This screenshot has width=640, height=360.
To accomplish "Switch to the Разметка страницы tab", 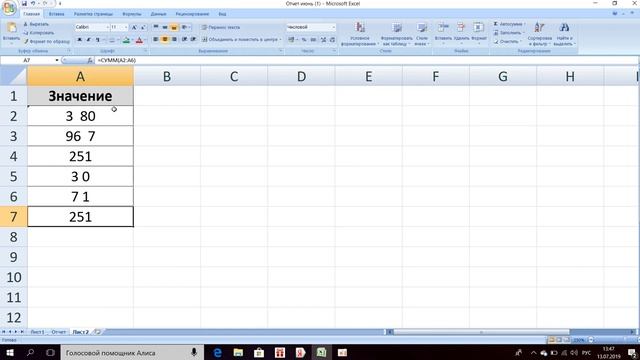I will click(93, 14).
